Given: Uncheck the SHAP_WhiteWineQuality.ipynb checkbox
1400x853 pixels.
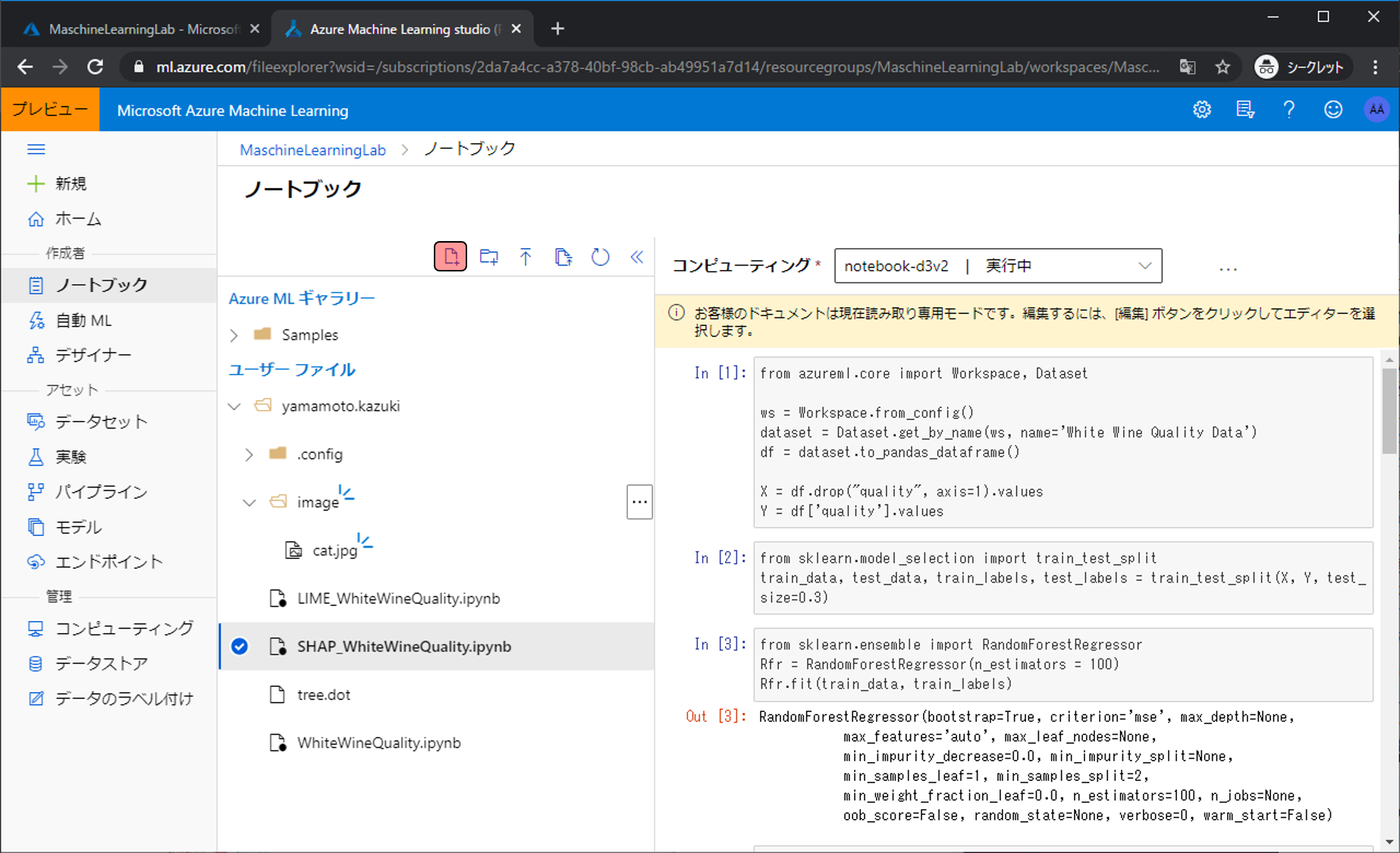Looking at the screenshot, I should point(240,647).
